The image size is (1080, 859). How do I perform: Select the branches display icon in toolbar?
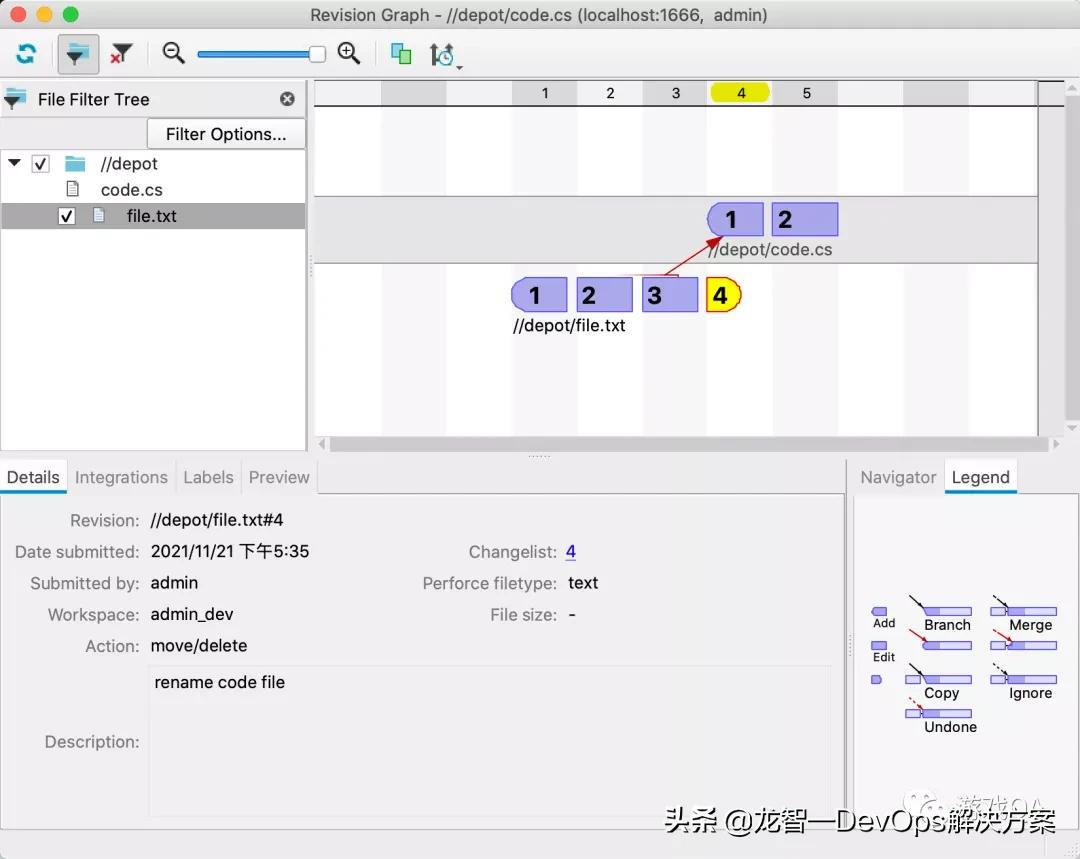(x=400, y=54)
